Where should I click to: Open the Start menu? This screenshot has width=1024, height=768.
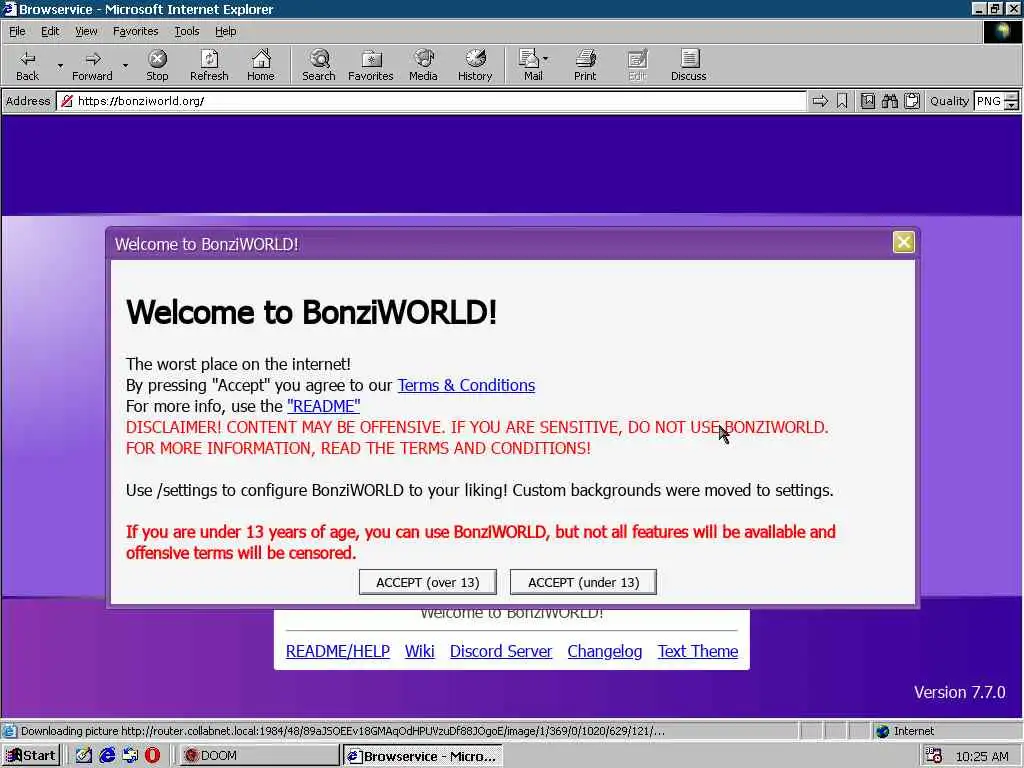click(31, 756)
